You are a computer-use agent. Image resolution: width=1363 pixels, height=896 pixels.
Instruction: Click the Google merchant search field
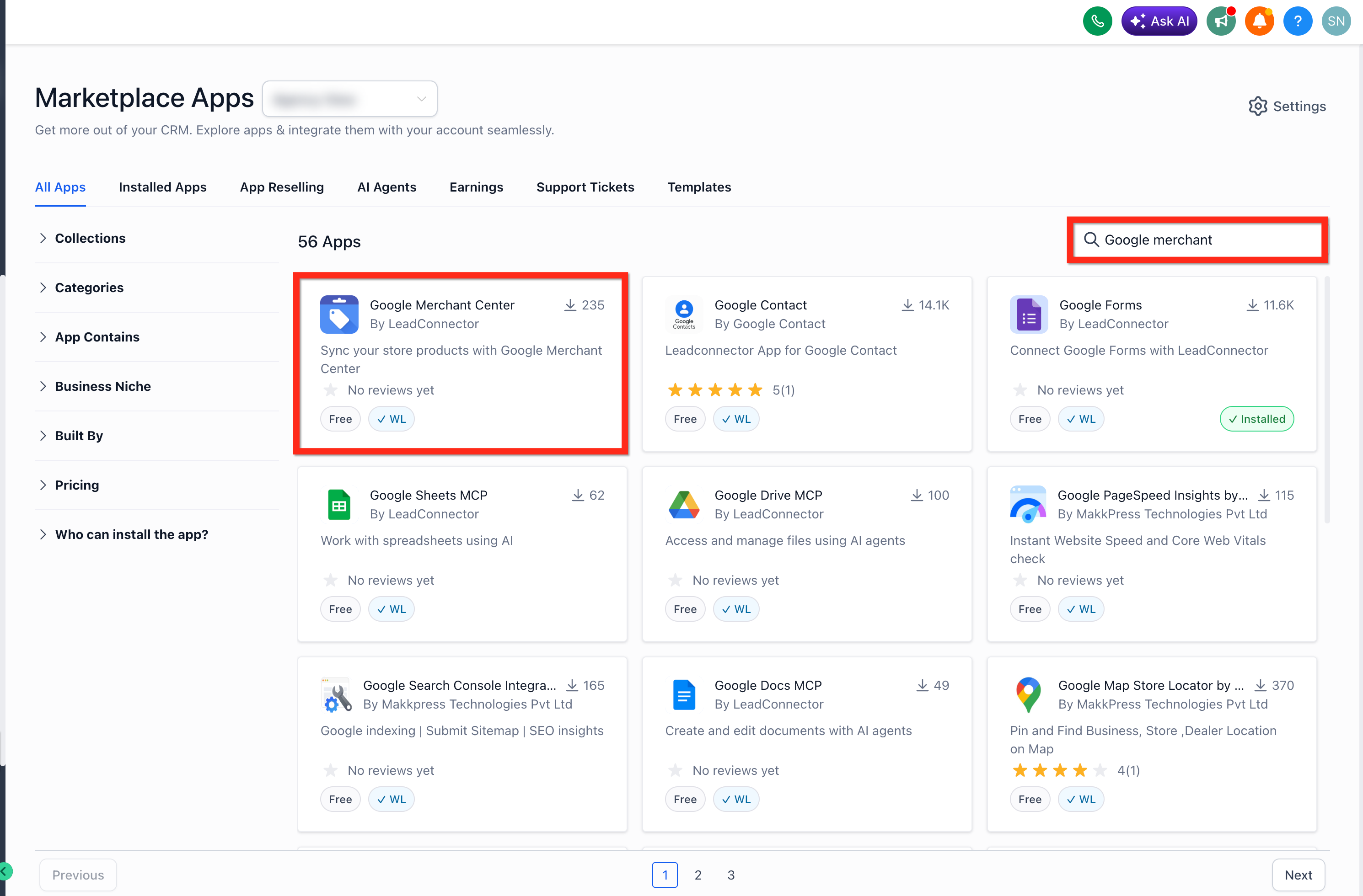click(1197, 240)
